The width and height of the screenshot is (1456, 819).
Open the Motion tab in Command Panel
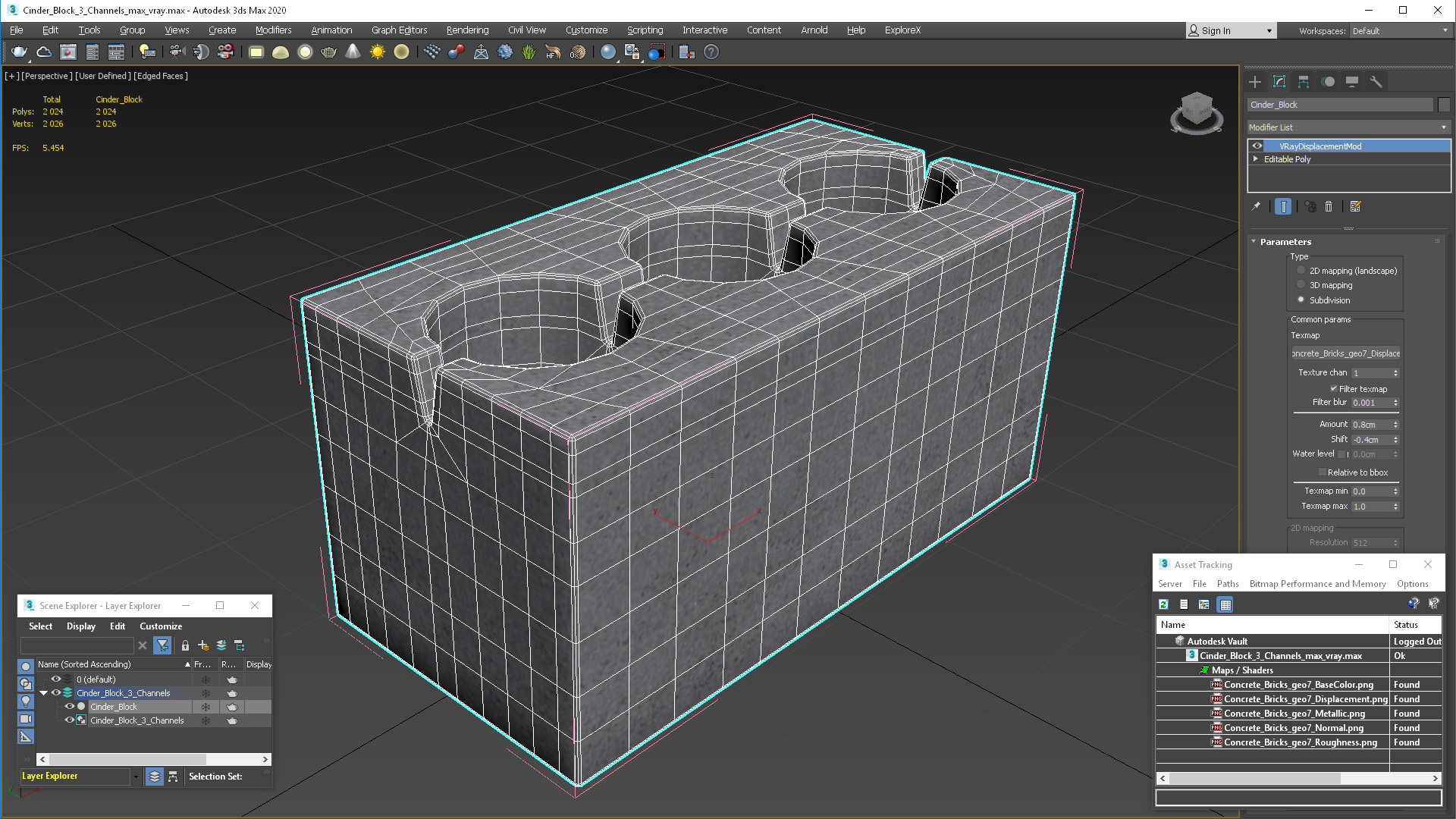coord(1328,82)
